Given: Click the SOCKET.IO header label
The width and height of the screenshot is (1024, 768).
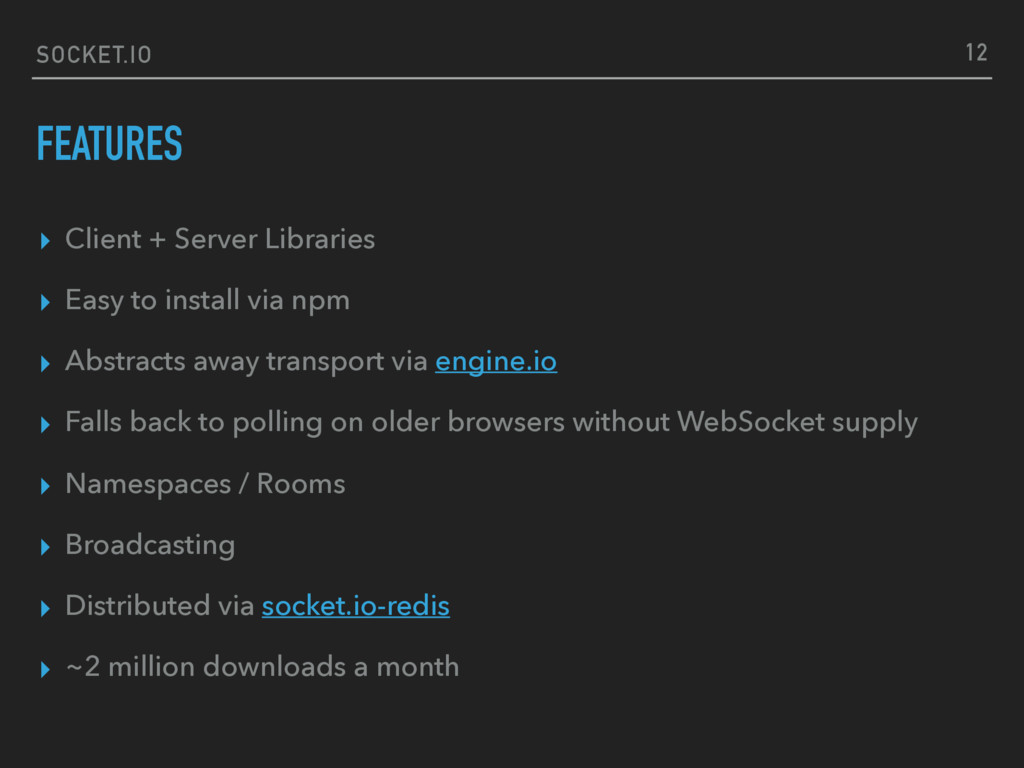Looking at the screenshot, I should [94, 54].
